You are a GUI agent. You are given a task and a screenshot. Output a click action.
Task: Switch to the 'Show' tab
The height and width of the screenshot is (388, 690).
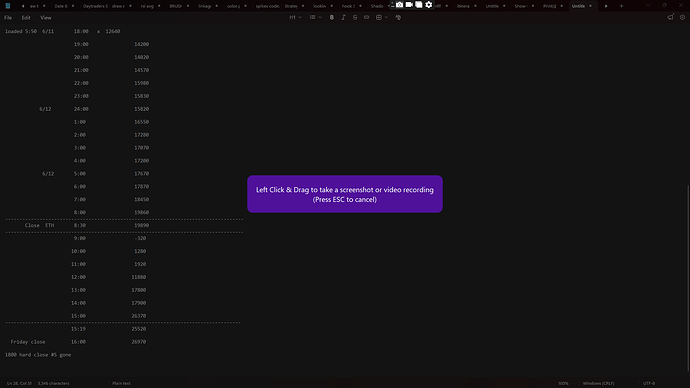(520, 6)
